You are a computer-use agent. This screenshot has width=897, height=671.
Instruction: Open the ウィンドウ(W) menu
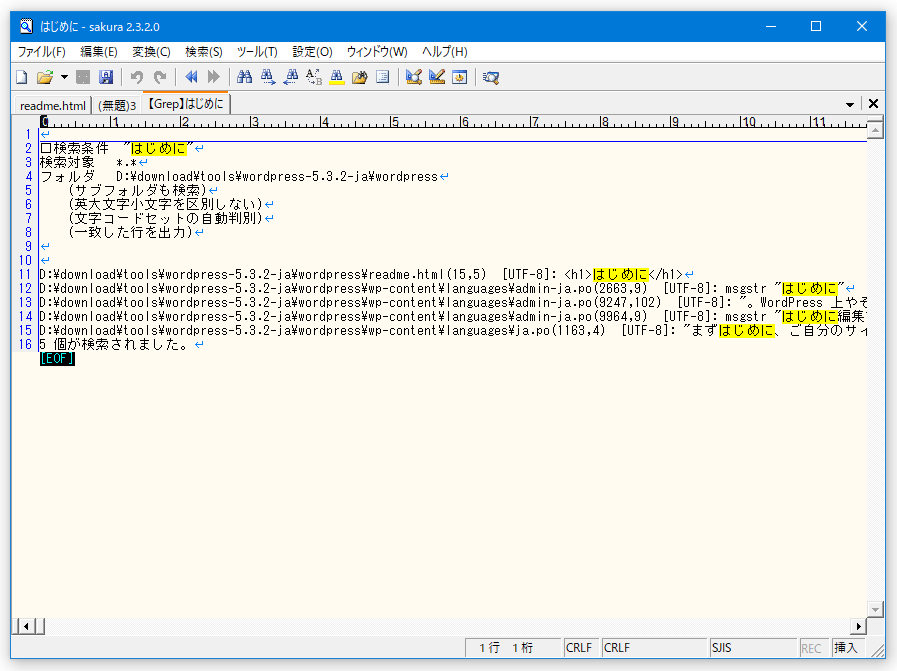click(377, 52)
